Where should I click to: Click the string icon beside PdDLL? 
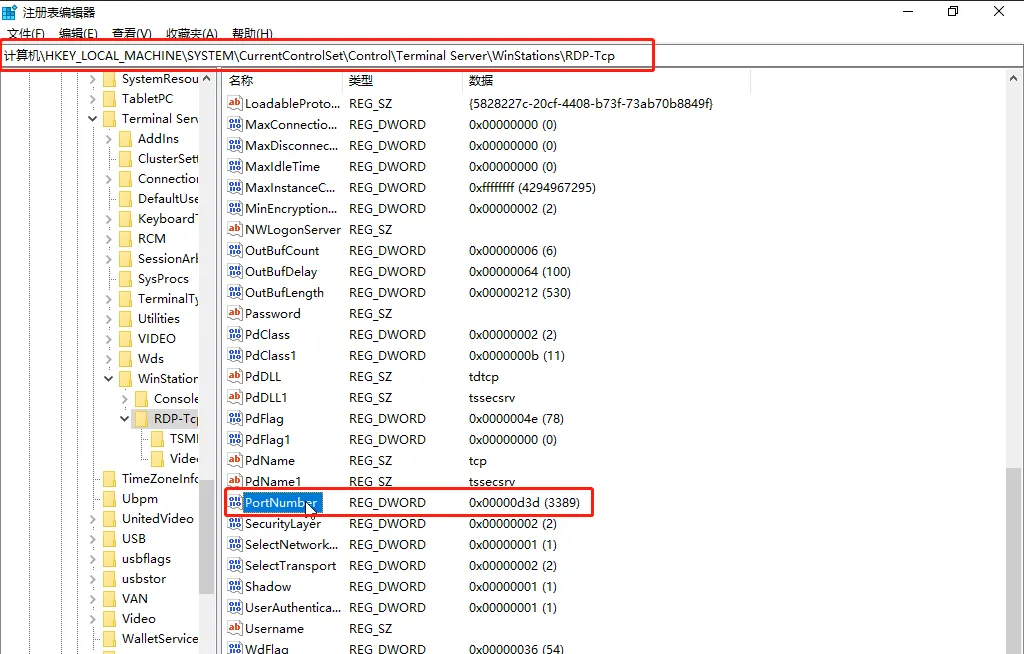tap(235, 377)
